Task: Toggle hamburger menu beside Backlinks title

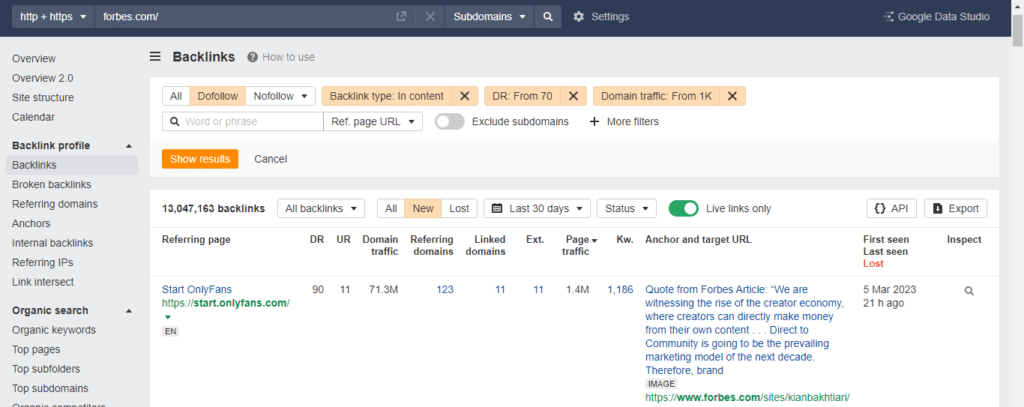Action: (155, 57)
